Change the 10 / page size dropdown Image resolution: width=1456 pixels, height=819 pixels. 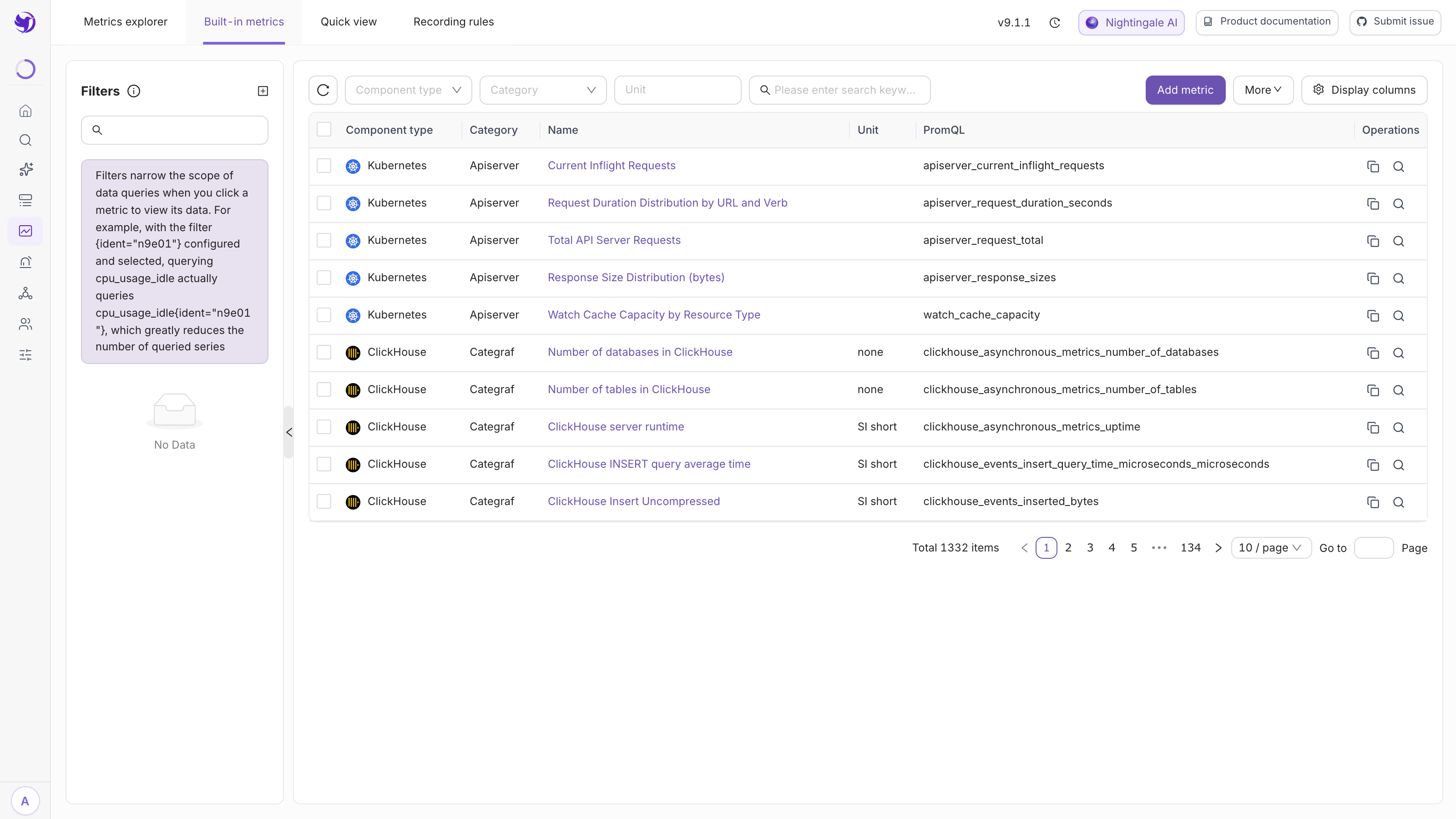coord(1271,548)
